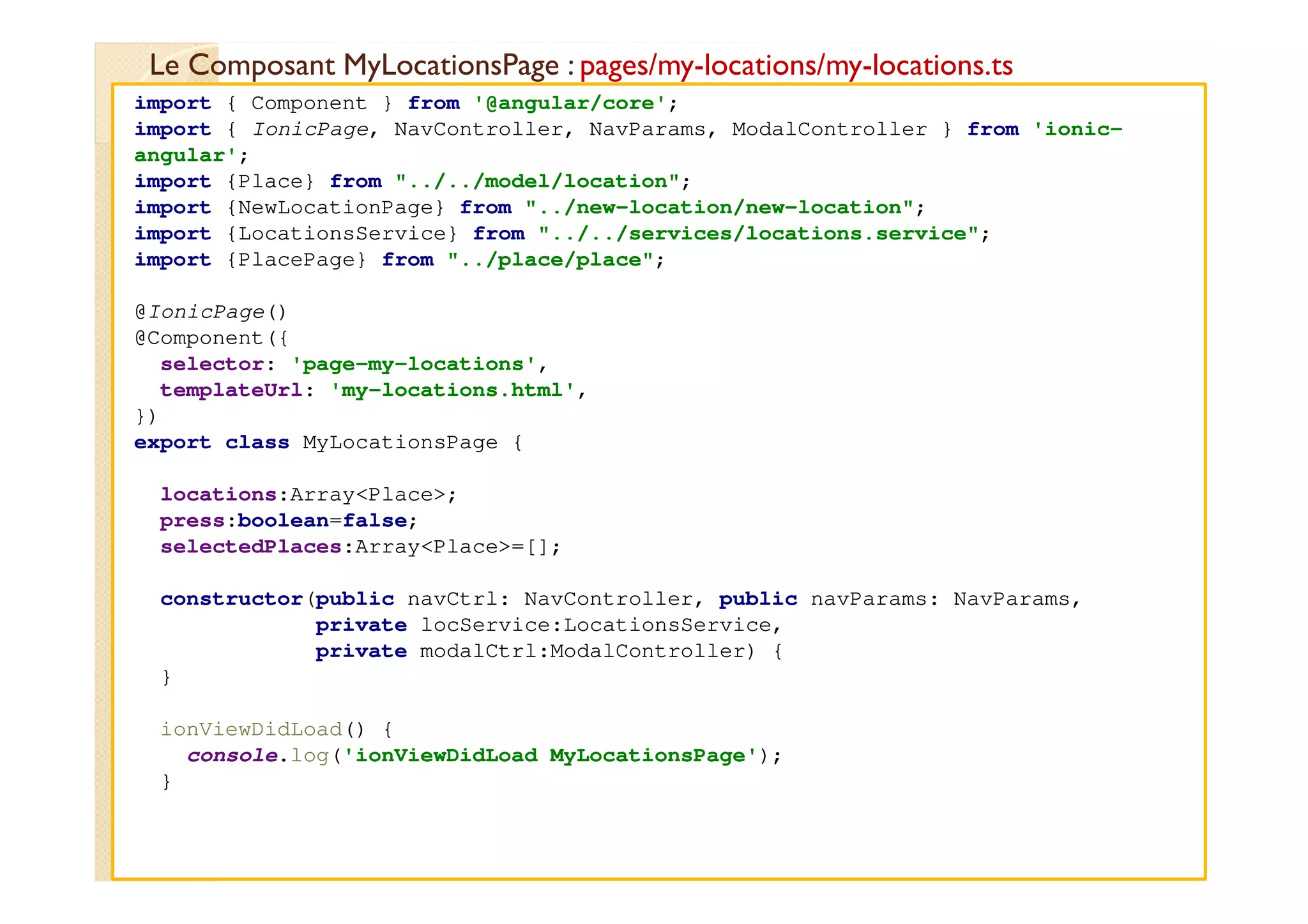Viewport: 1308px width, 924px height.
Task: Click the string "../place/place"
Action: [550, 260]
